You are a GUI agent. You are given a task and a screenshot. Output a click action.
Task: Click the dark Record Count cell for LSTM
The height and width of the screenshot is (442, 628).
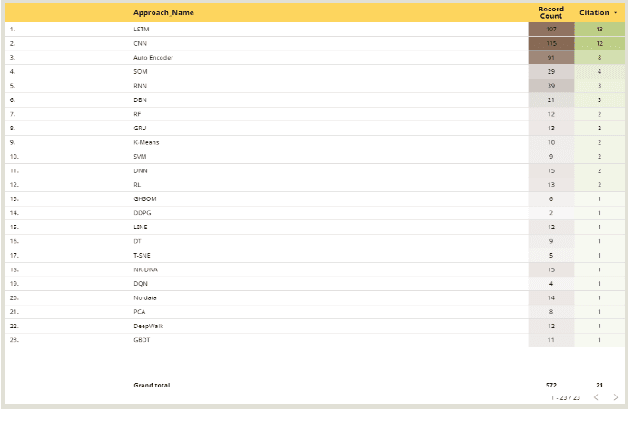[551, 30]
